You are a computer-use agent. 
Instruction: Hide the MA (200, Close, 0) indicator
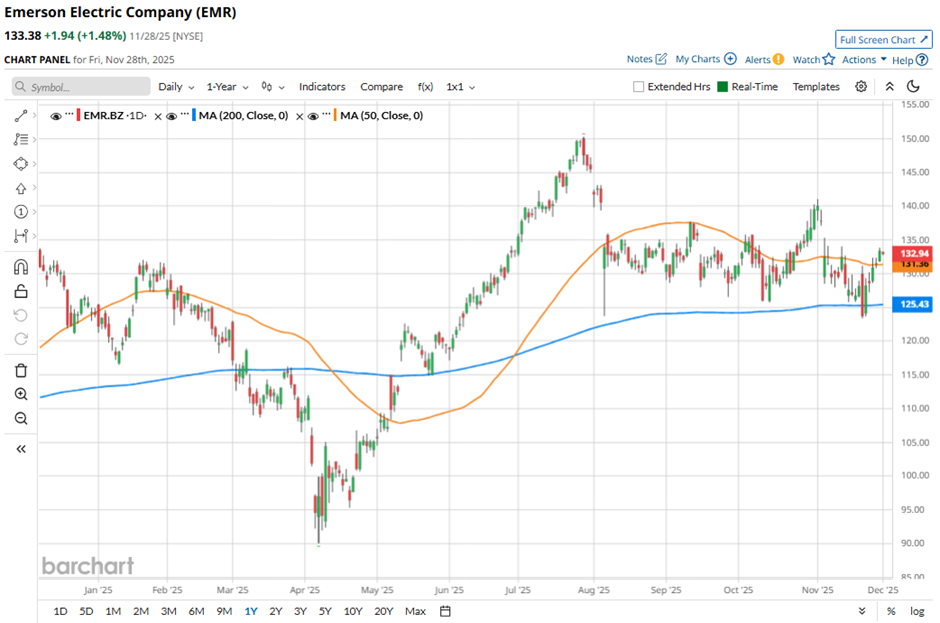point(172,116)
